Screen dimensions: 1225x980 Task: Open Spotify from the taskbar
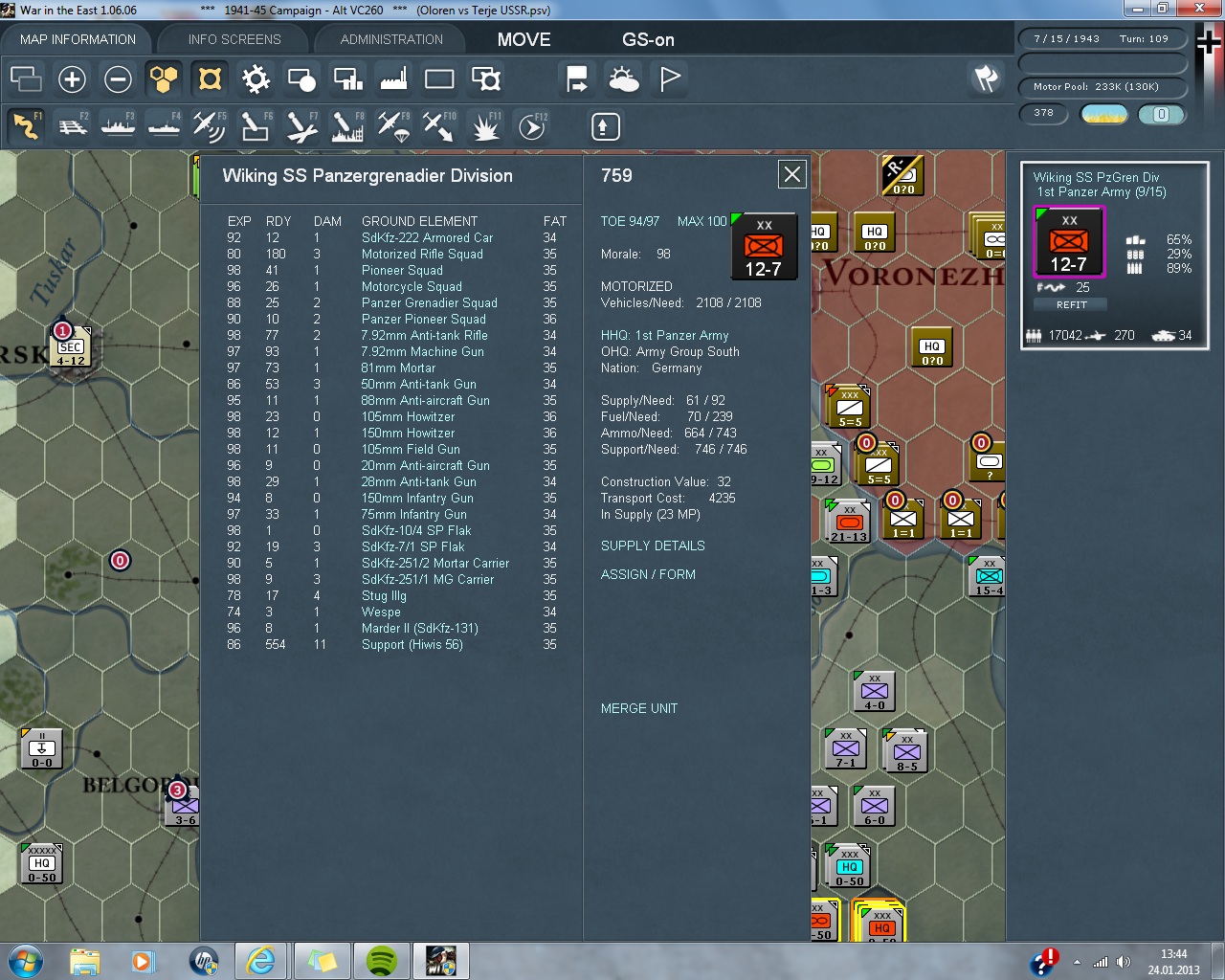tap(381, 960)
